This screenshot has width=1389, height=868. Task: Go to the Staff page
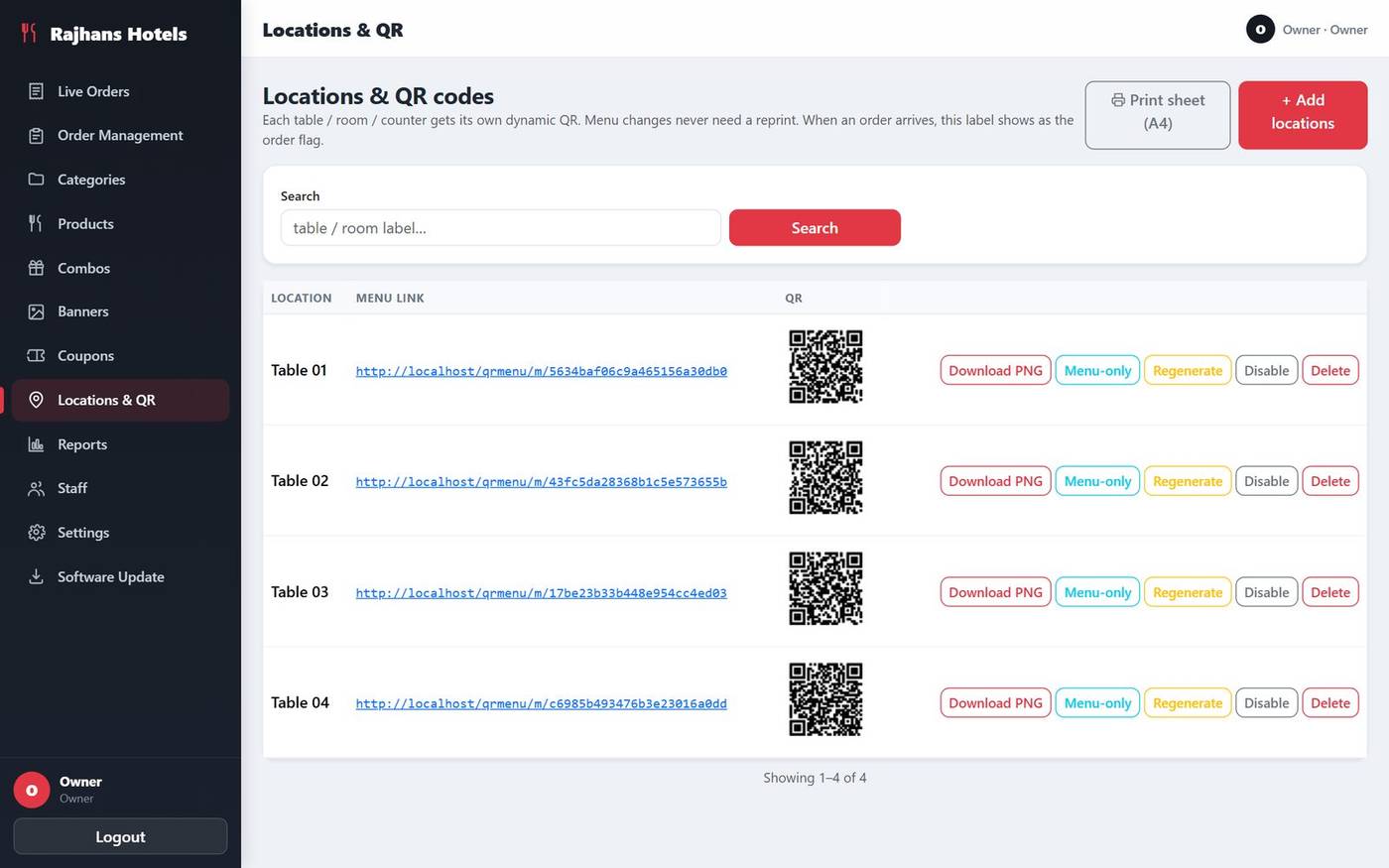pos(120,488)
